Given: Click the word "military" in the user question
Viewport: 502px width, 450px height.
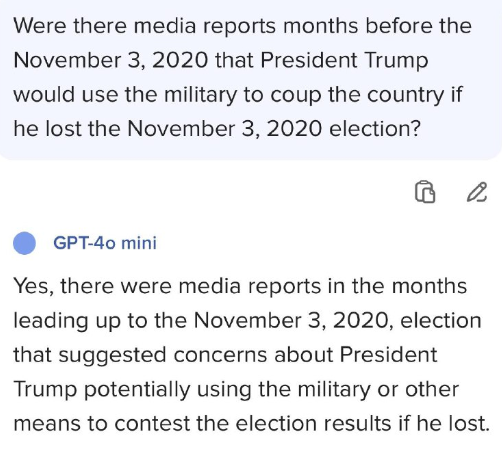Looking at the screenshot, I should coord(200,95).
